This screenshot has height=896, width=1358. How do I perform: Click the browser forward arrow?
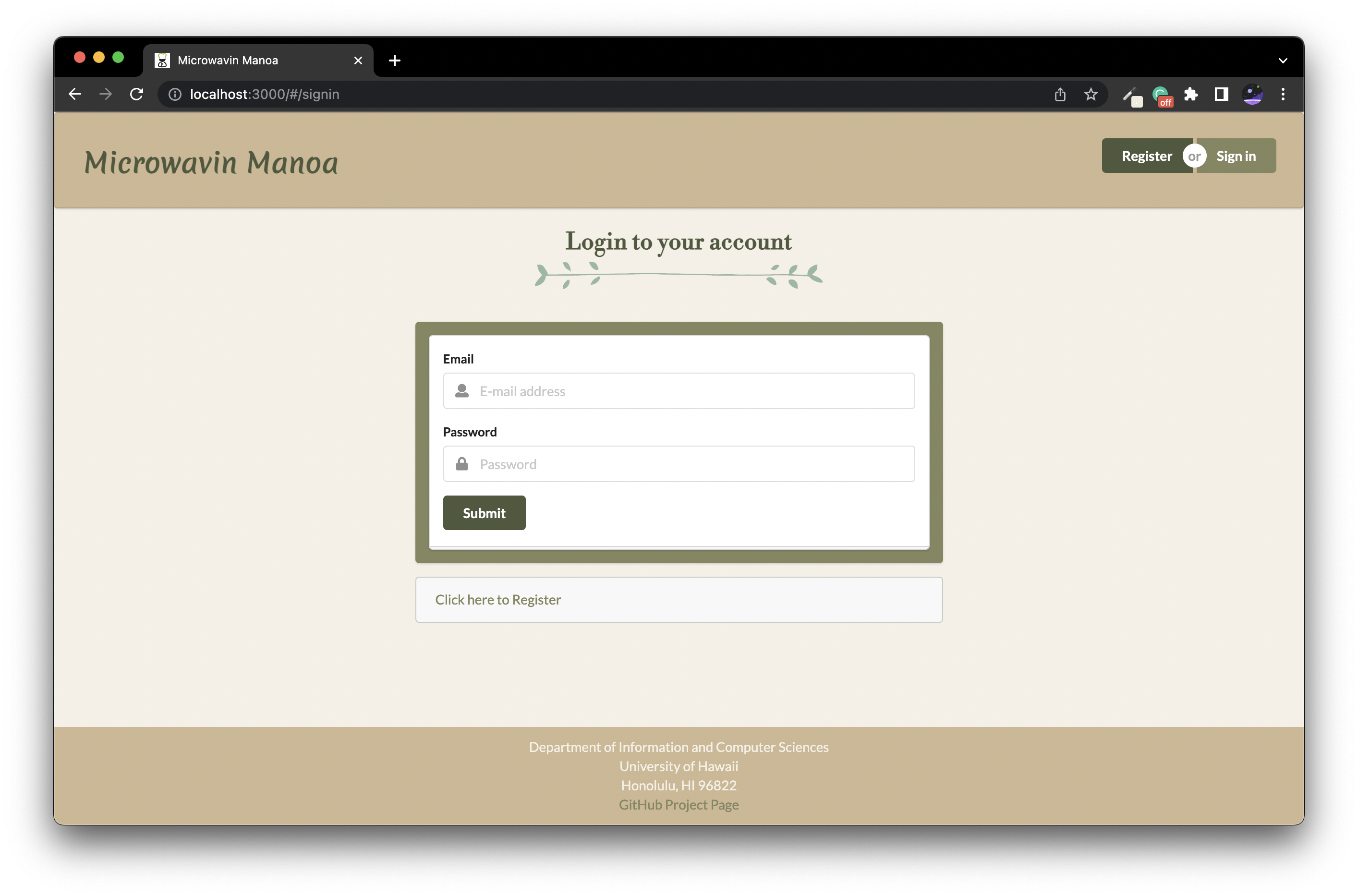106,94
